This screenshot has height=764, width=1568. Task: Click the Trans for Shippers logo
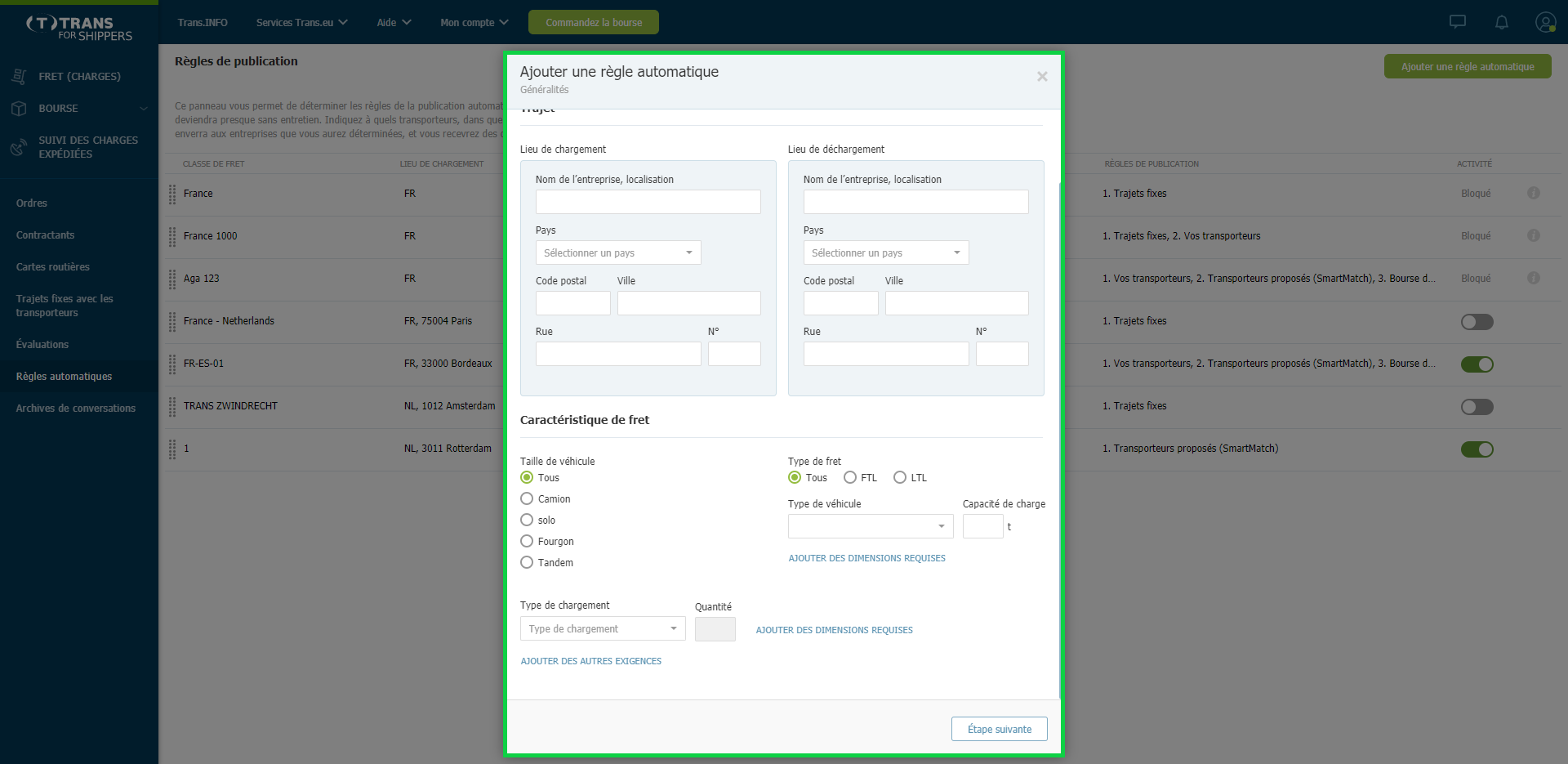79,28
